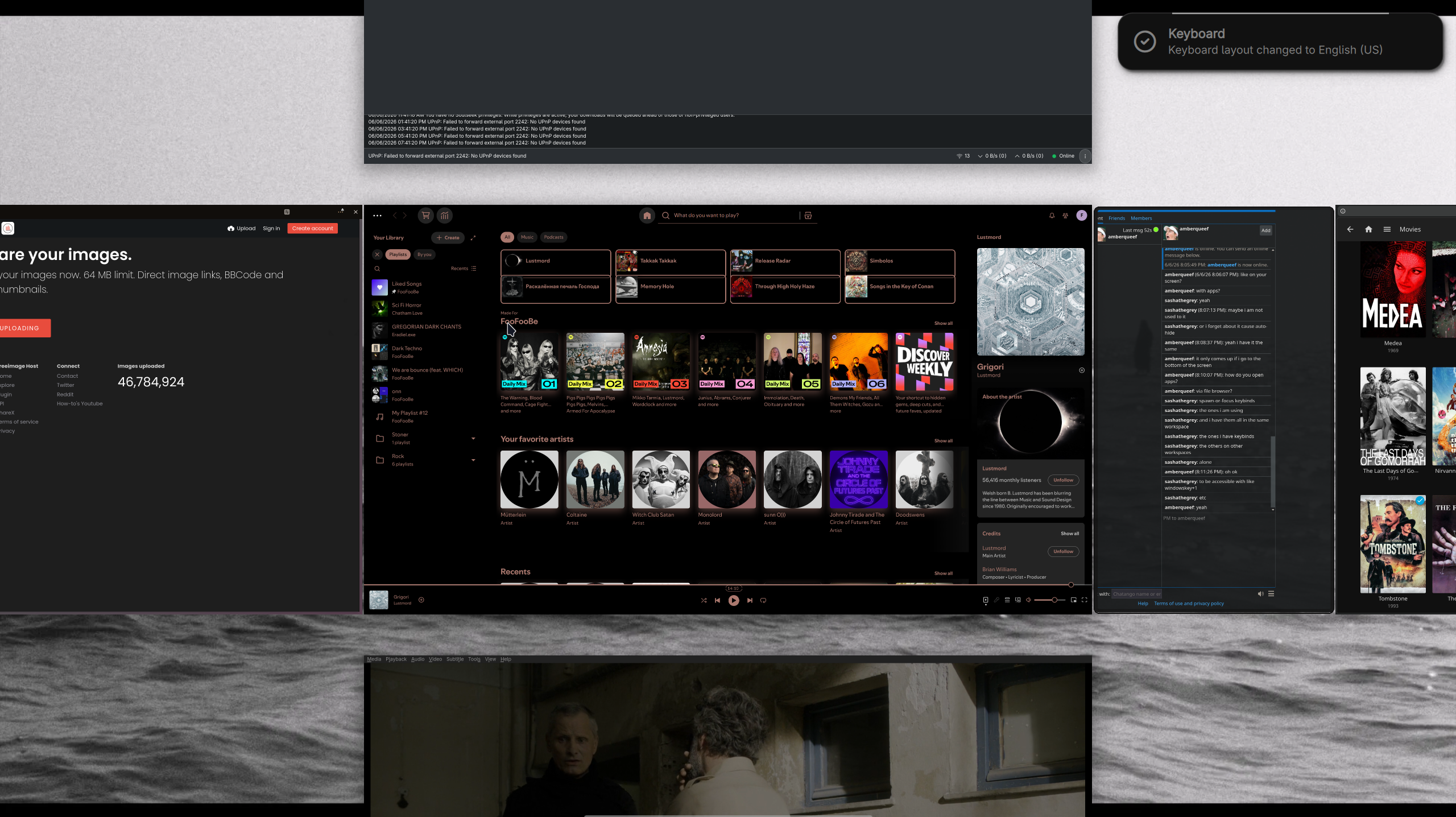The image size is (1456, 817).
Task: Filter home feed to Podcasts
Action: [553, 237]
